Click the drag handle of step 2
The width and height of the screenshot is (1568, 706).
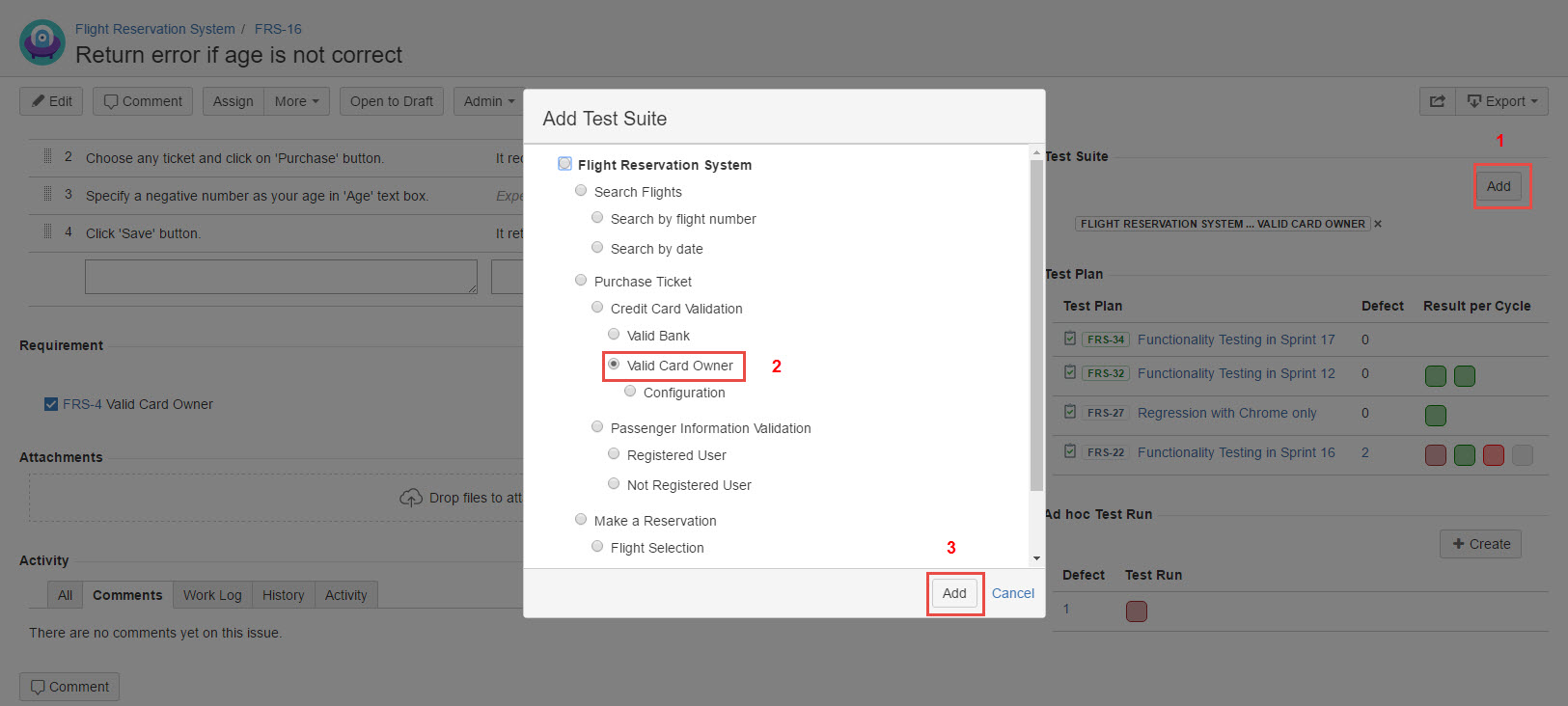pyautogui.click(x=47, y=156)
